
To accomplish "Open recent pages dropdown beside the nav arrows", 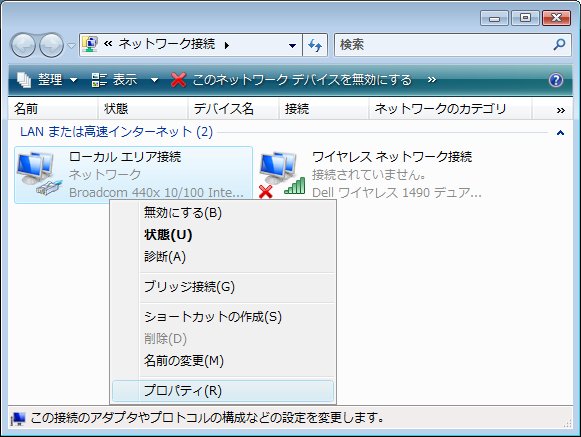I will [x=71, y=46].
